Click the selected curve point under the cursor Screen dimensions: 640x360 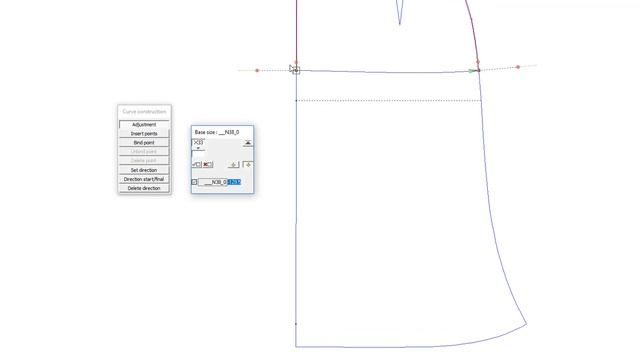[x=296, y=71]
